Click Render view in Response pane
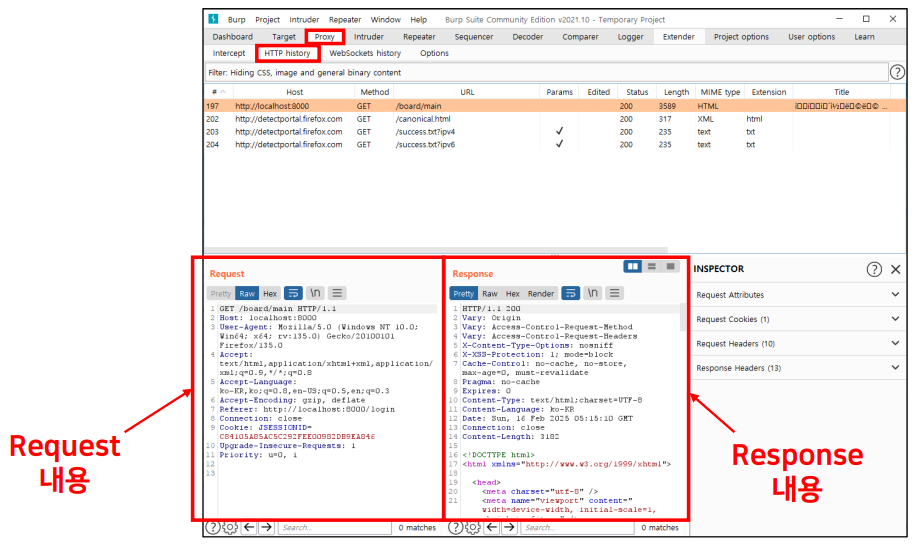 click(541, 294)
